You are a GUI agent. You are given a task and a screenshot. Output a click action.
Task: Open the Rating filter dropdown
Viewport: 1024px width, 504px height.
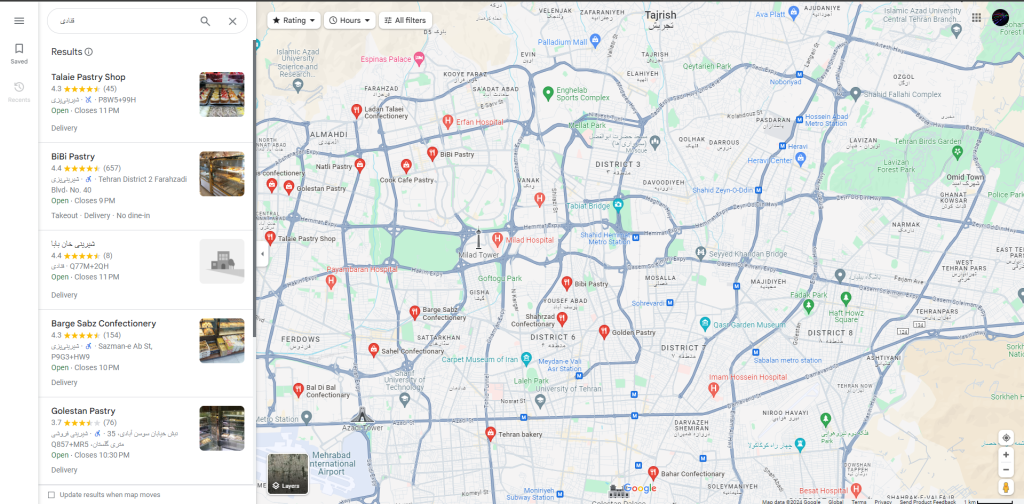(294, 20)
